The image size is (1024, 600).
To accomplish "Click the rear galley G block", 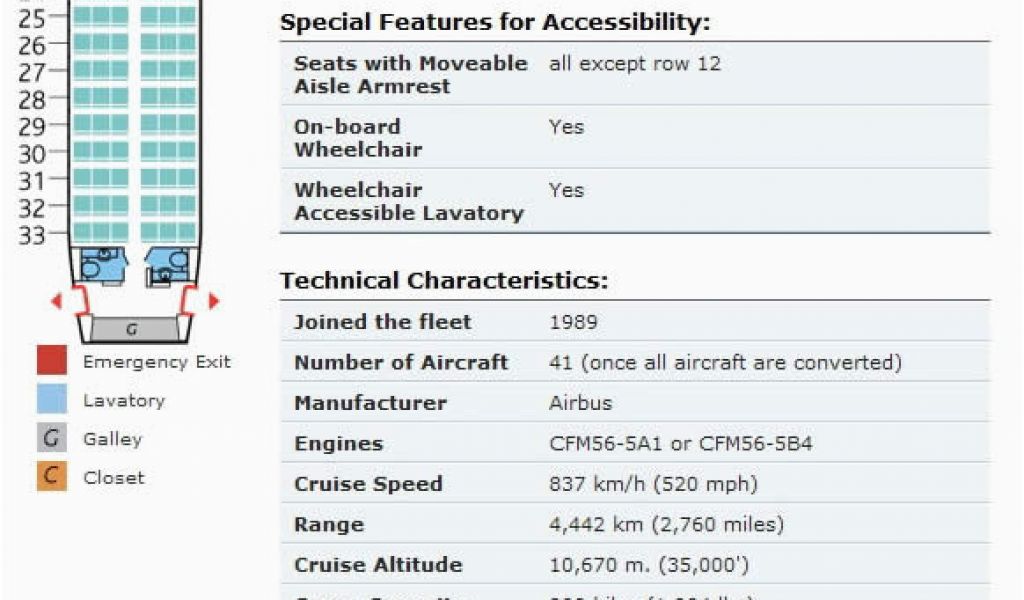I will (x=134, y=329).
